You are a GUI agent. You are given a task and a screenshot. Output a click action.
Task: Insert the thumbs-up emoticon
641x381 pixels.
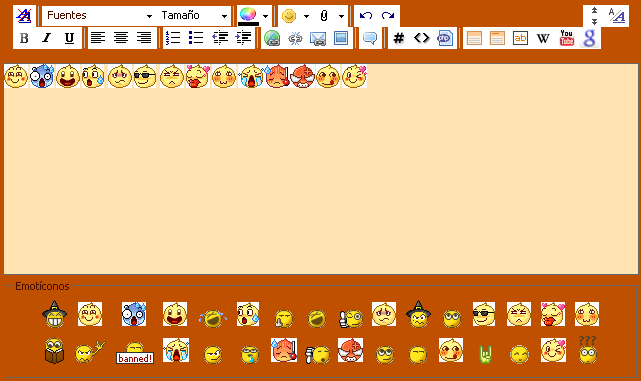click(351, 319)
